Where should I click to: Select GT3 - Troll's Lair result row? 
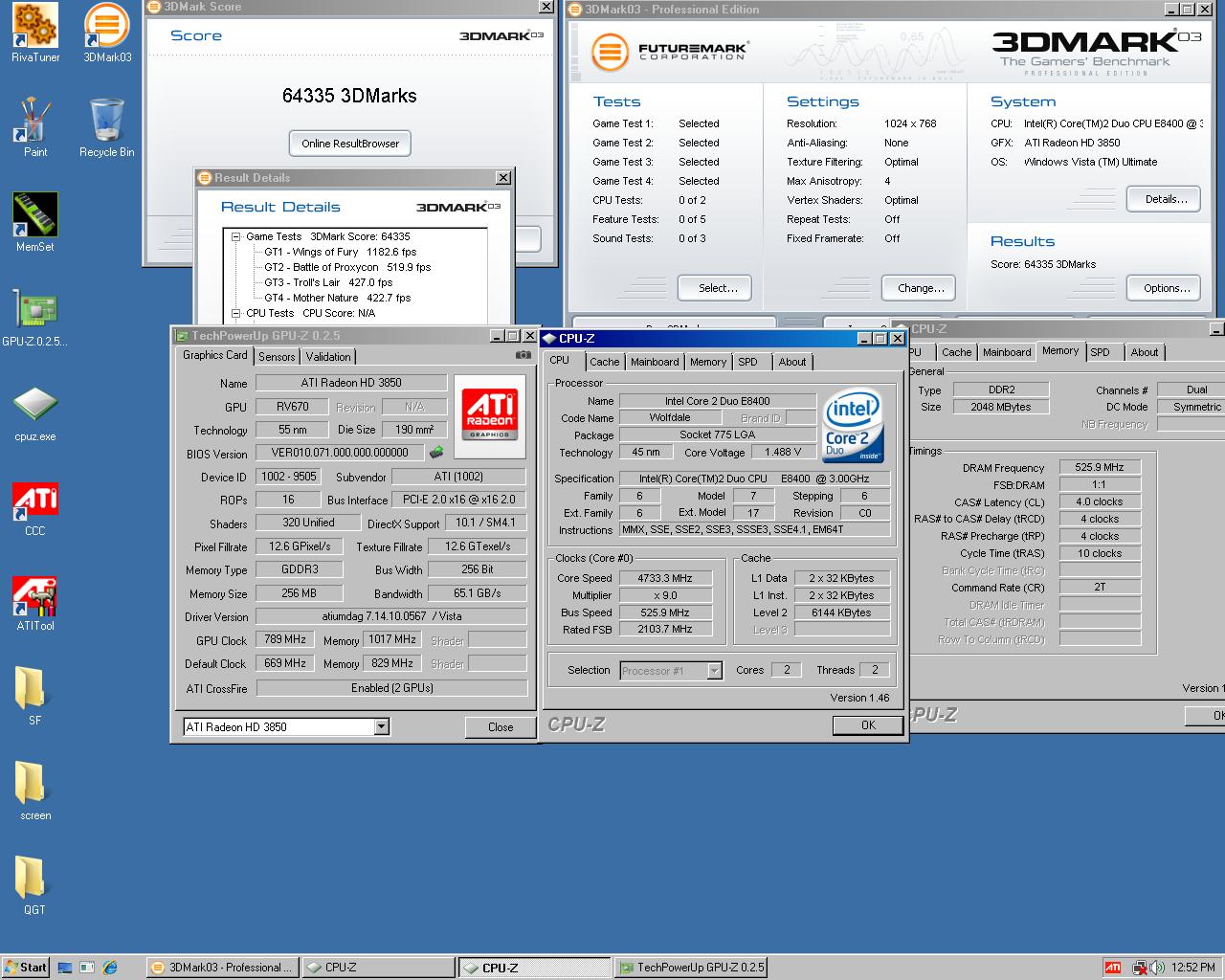coord(328,282)
